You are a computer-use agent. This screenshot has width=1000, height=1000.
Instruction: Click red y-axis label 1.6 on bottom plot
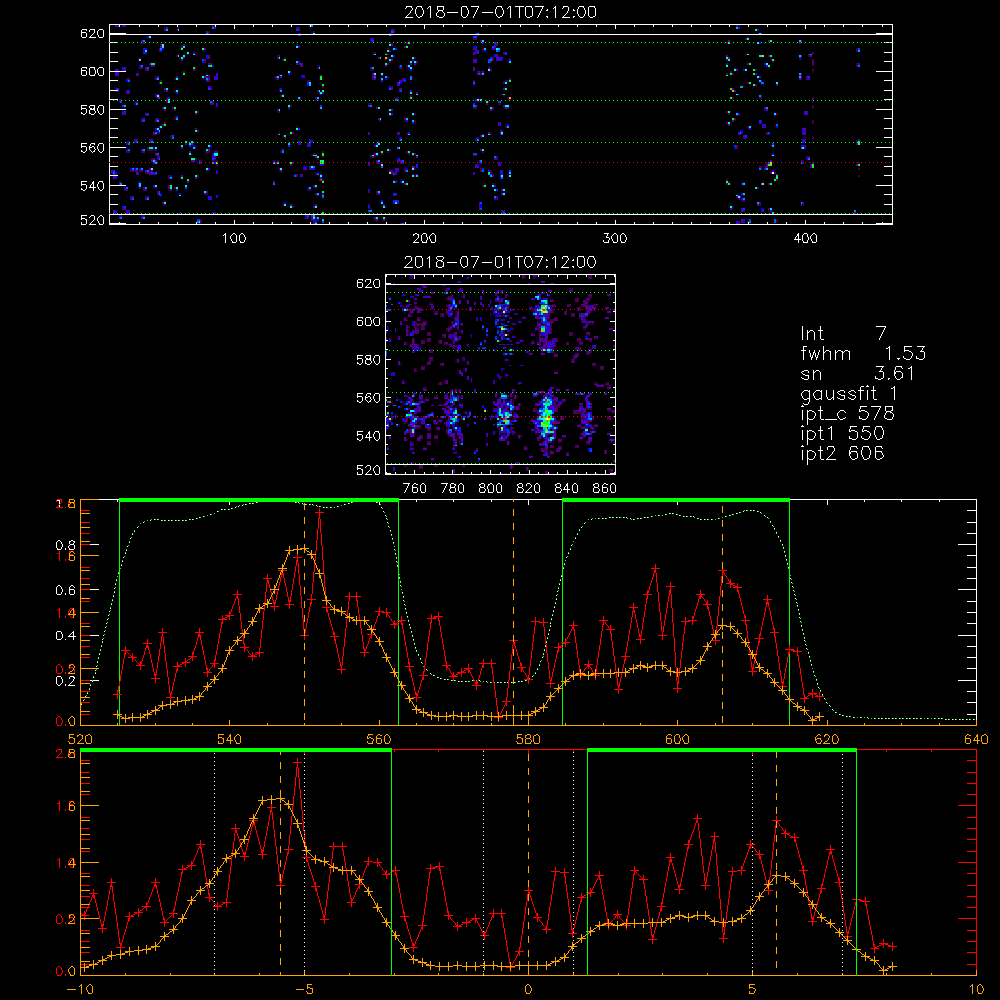click(65, 806)
